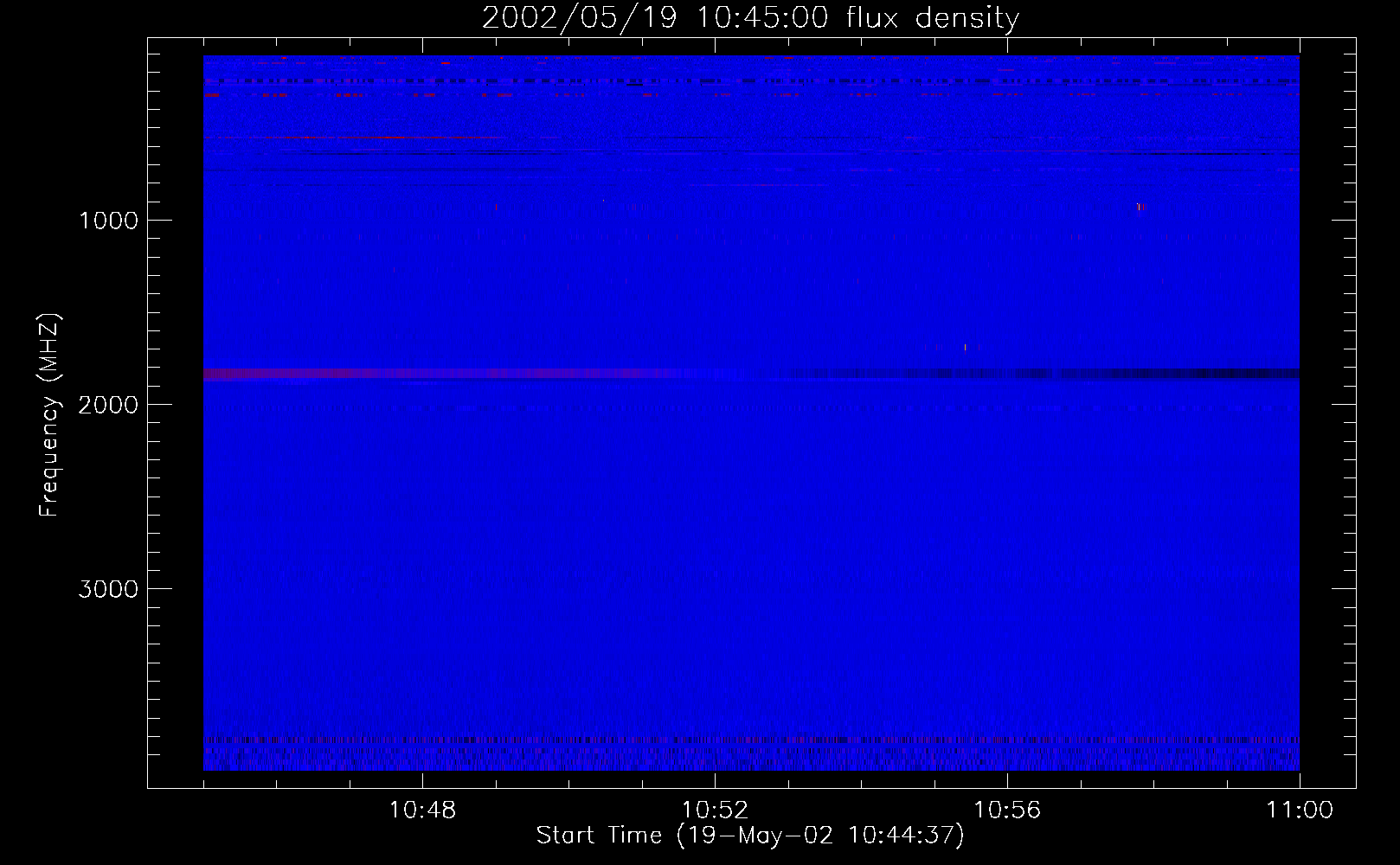1400x865 pixels.
Task: Click the plot title '2002/05/19 10:45:00 flux density'
Action: point(750,17)
